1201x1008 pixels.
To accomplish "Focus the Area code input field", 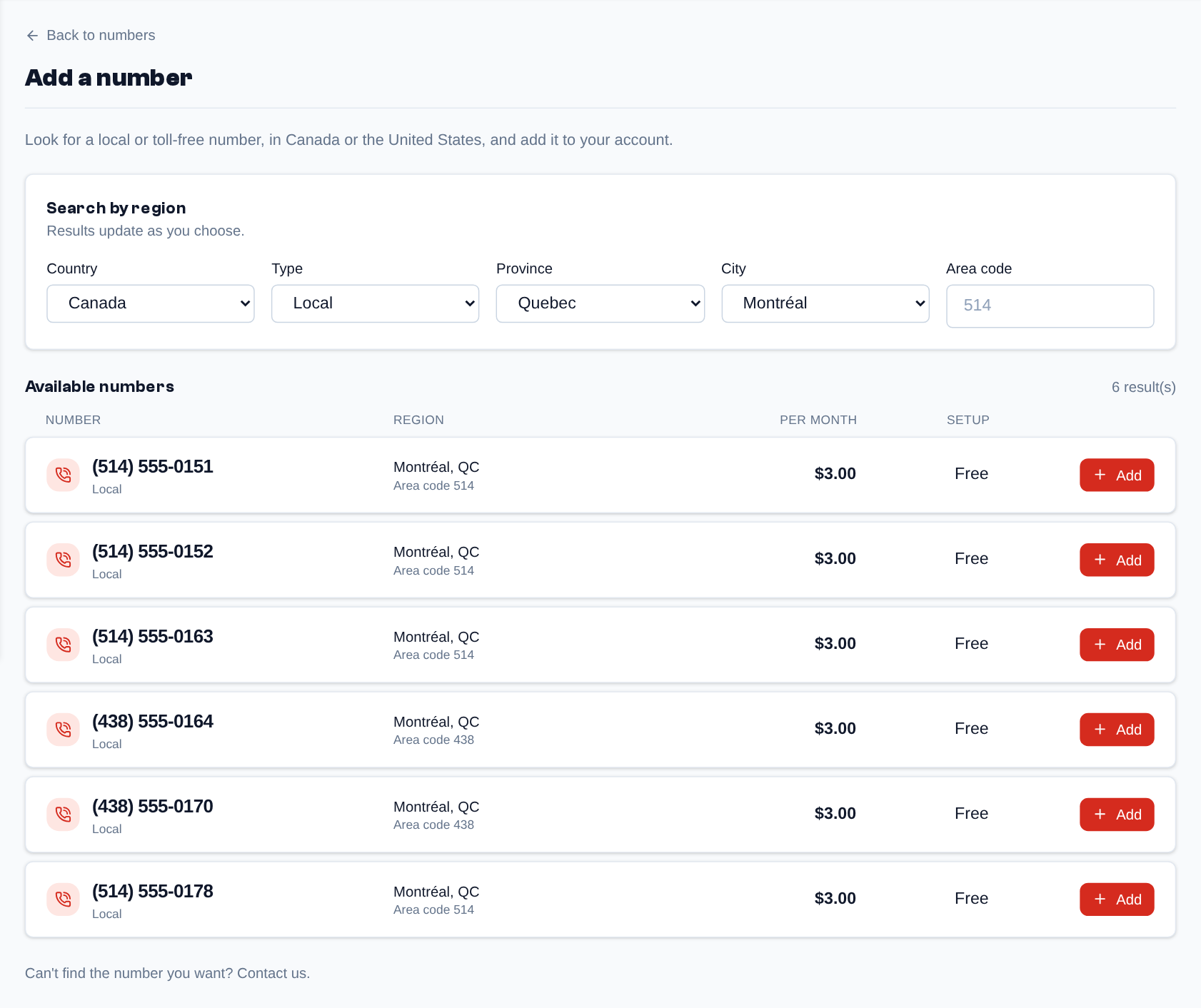I will (1050, 306).
